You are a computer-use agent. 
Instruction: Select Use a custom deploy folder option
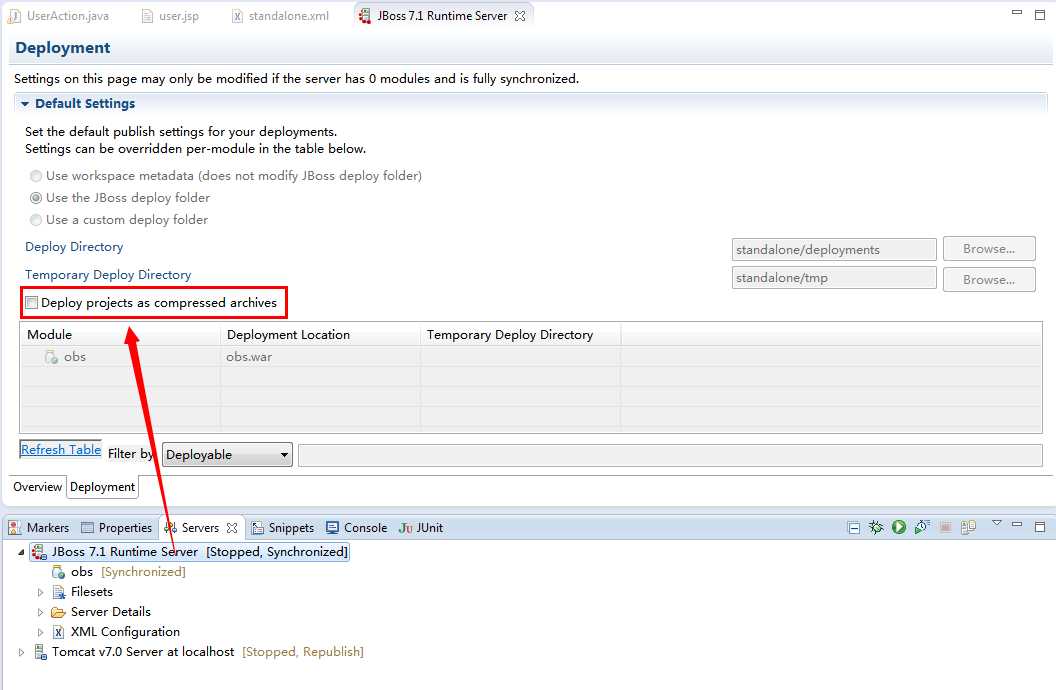[36, 220]
